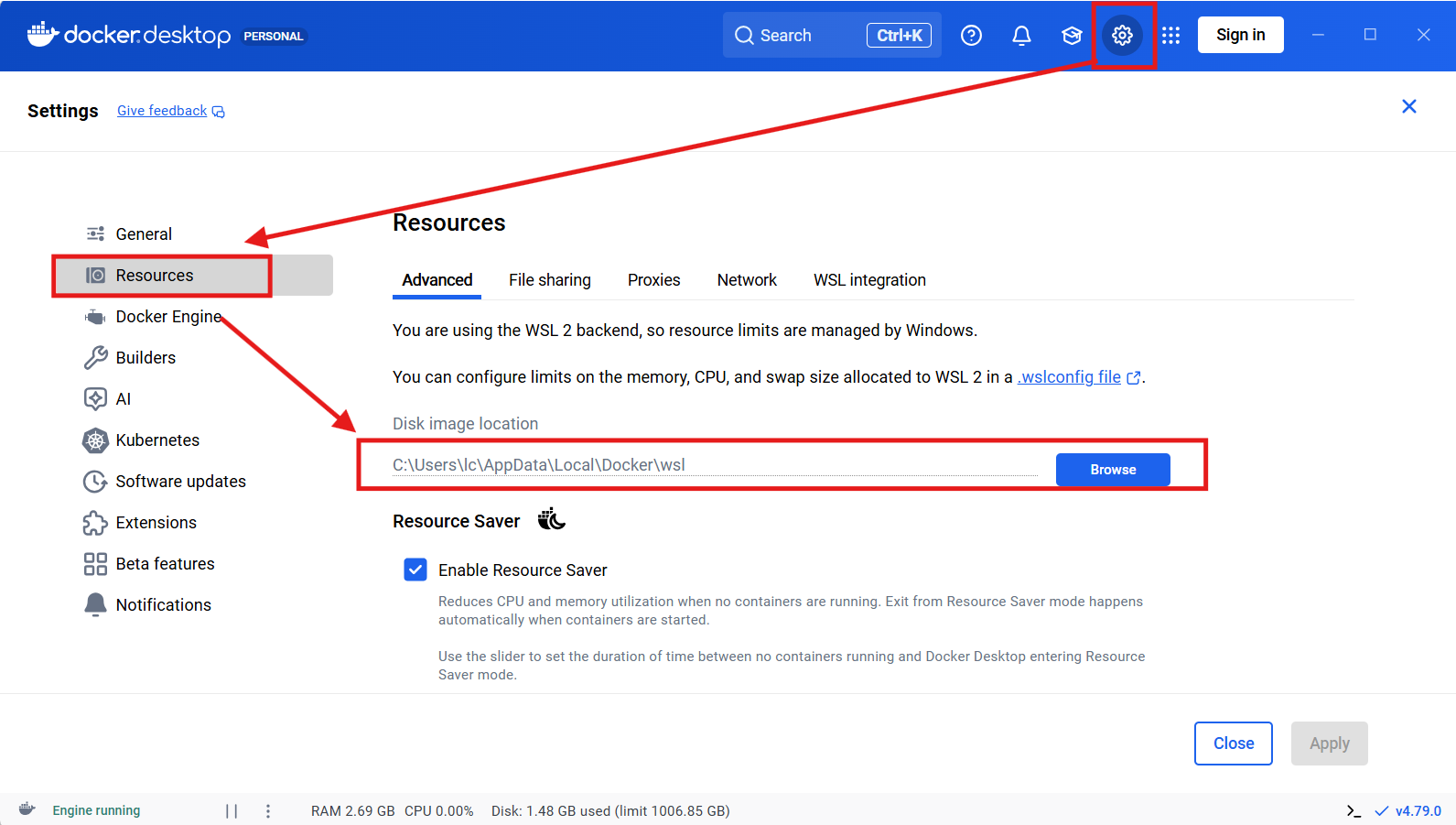Click the Search box in header
This screenshot has height=825, width=1456.
832,35
